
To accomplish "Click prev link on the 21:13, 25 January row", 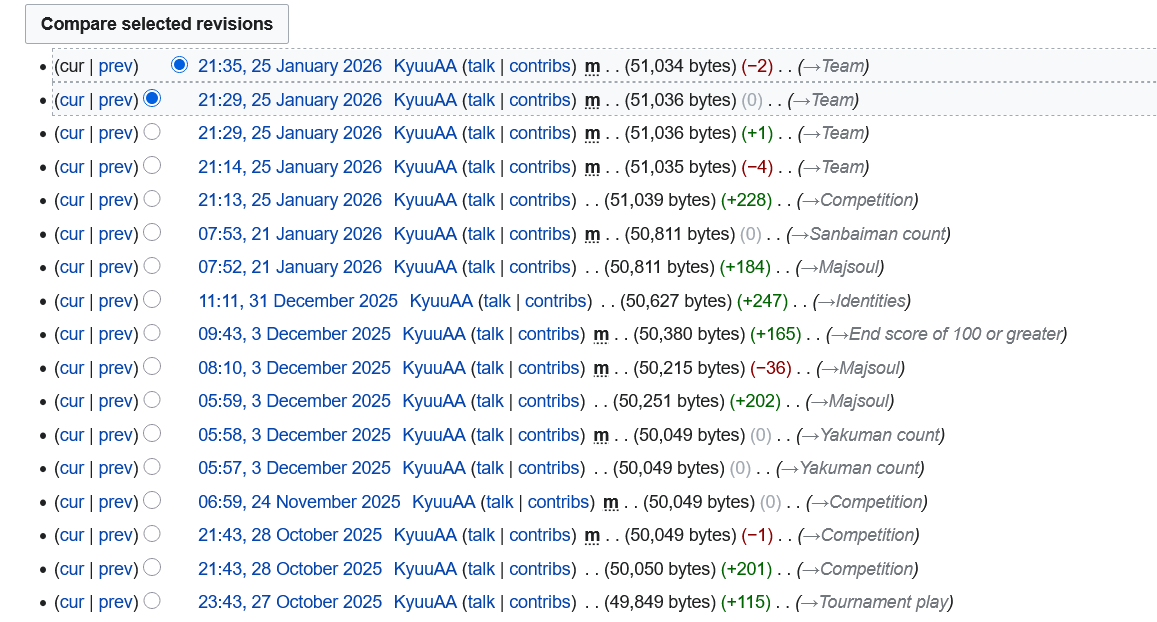I will click(115, 201).
